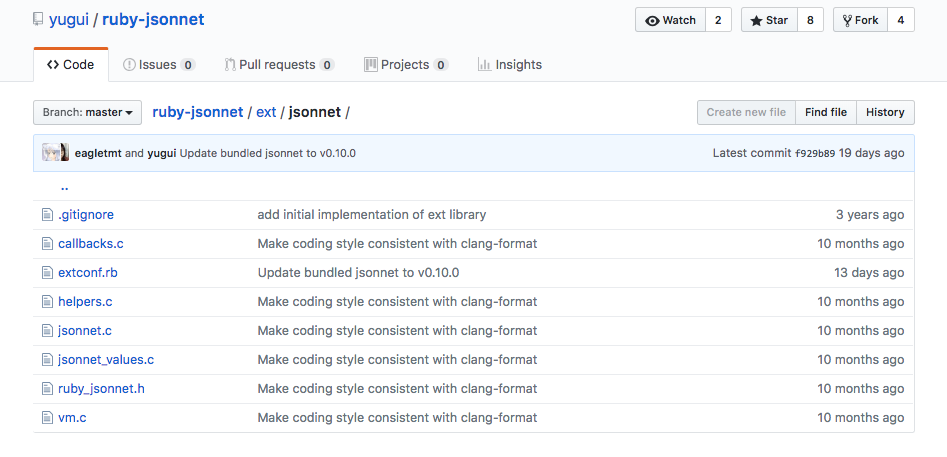947x457 pixels.
Task: Open the forks count 4
Action: pyautogui.click(x=900, y=20)
